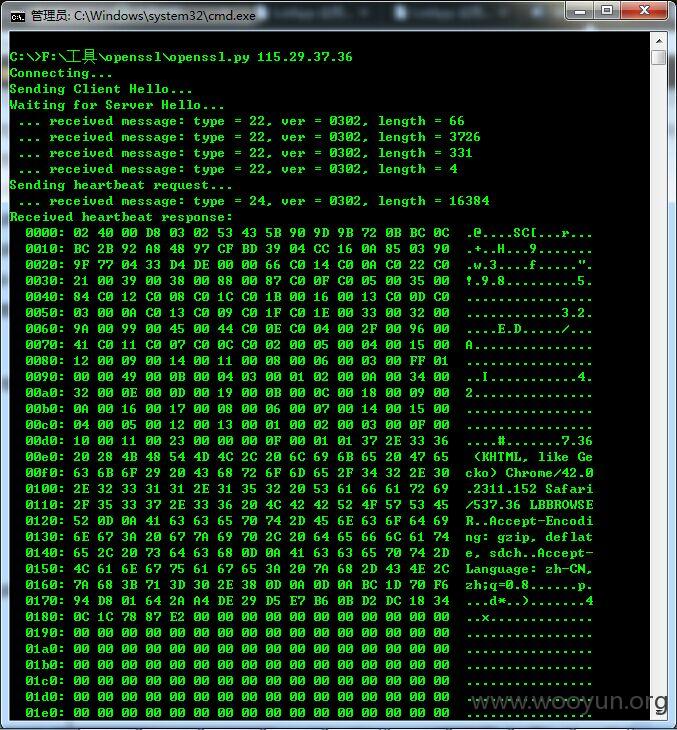Click the www.wooyun.org watermark
The image size is (677, 730).
click(x=568, y=701)
